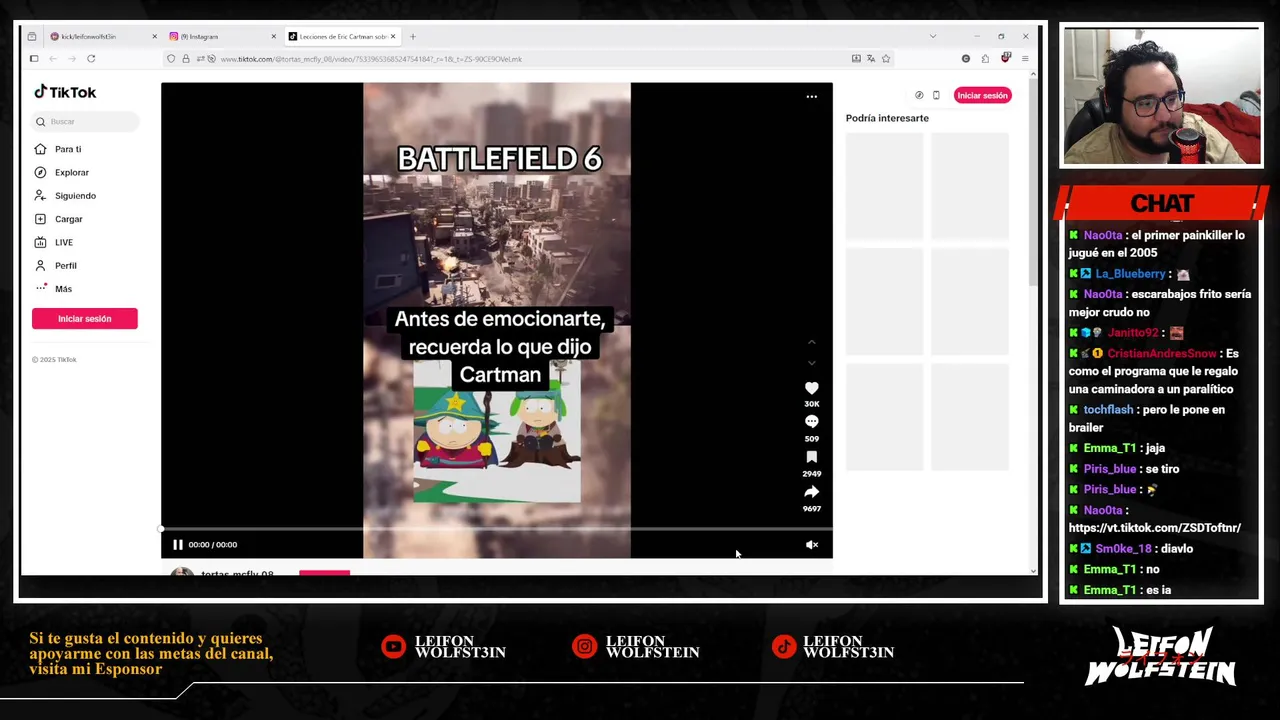Viewport: 1280px width, 720px height.
Task: Open comments via the speech bubble icon
Action: coord(812,422)
